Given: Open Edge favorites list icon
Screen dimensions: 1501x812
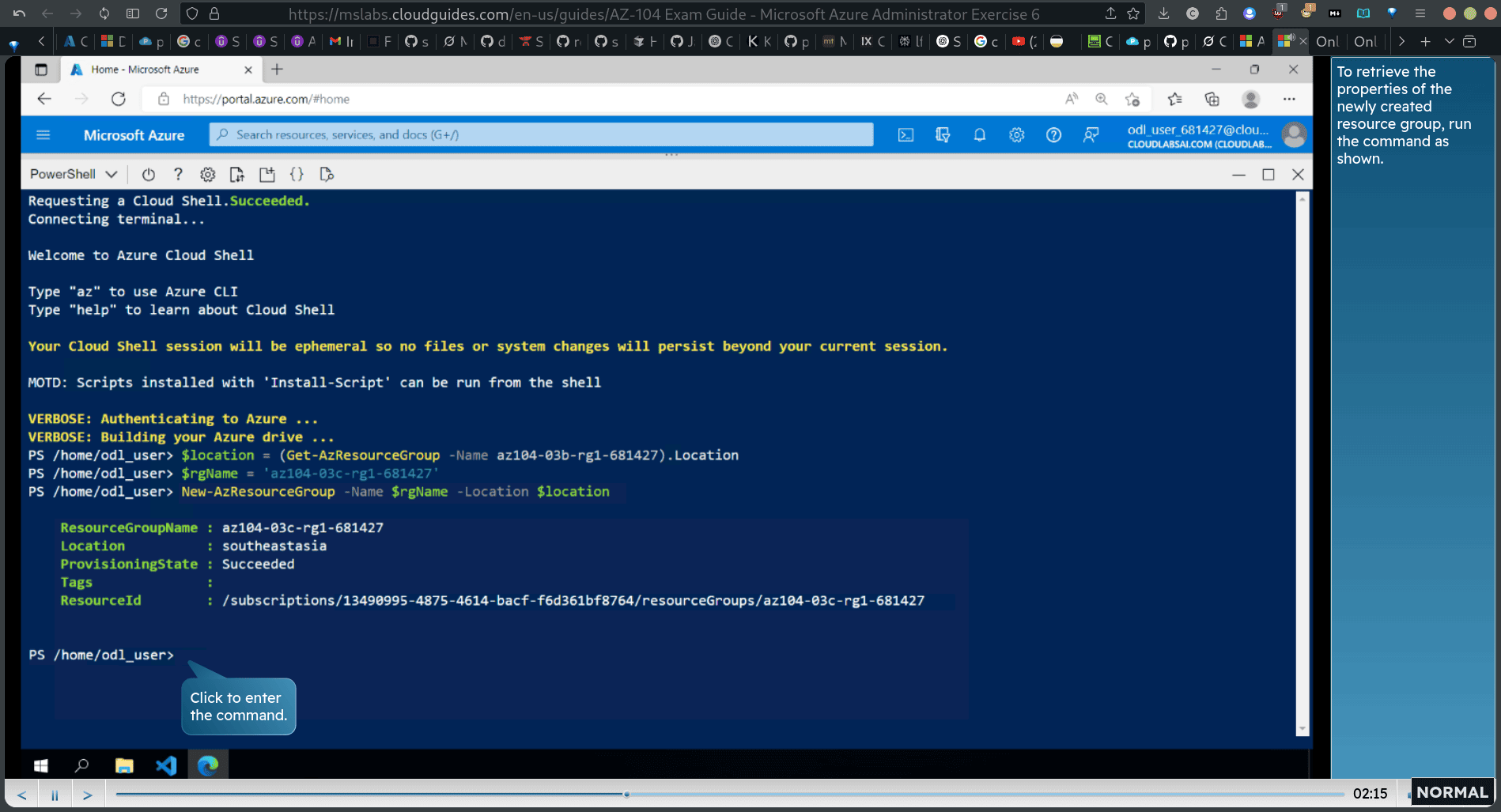Looking at the screenshot, I should (1175, 99).
